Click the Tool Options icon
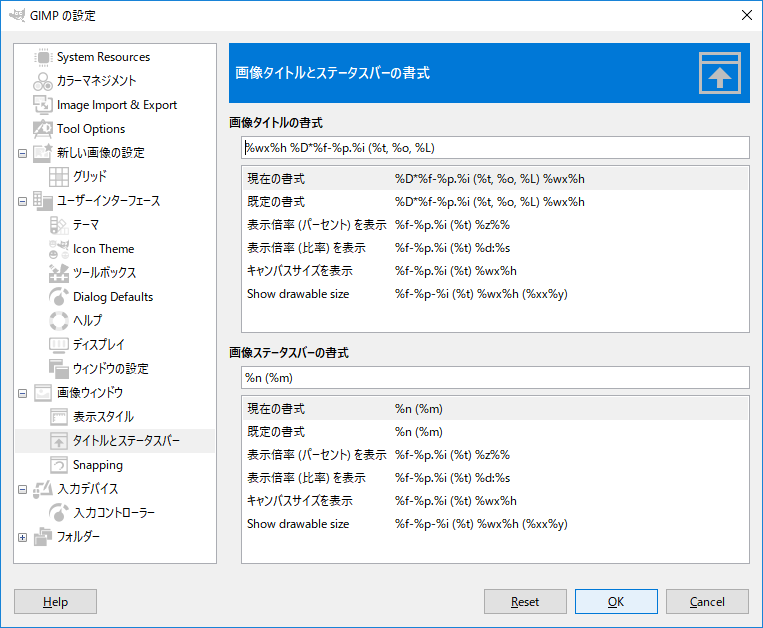Viewport: 763px width, 628px height. click(43, 129)
